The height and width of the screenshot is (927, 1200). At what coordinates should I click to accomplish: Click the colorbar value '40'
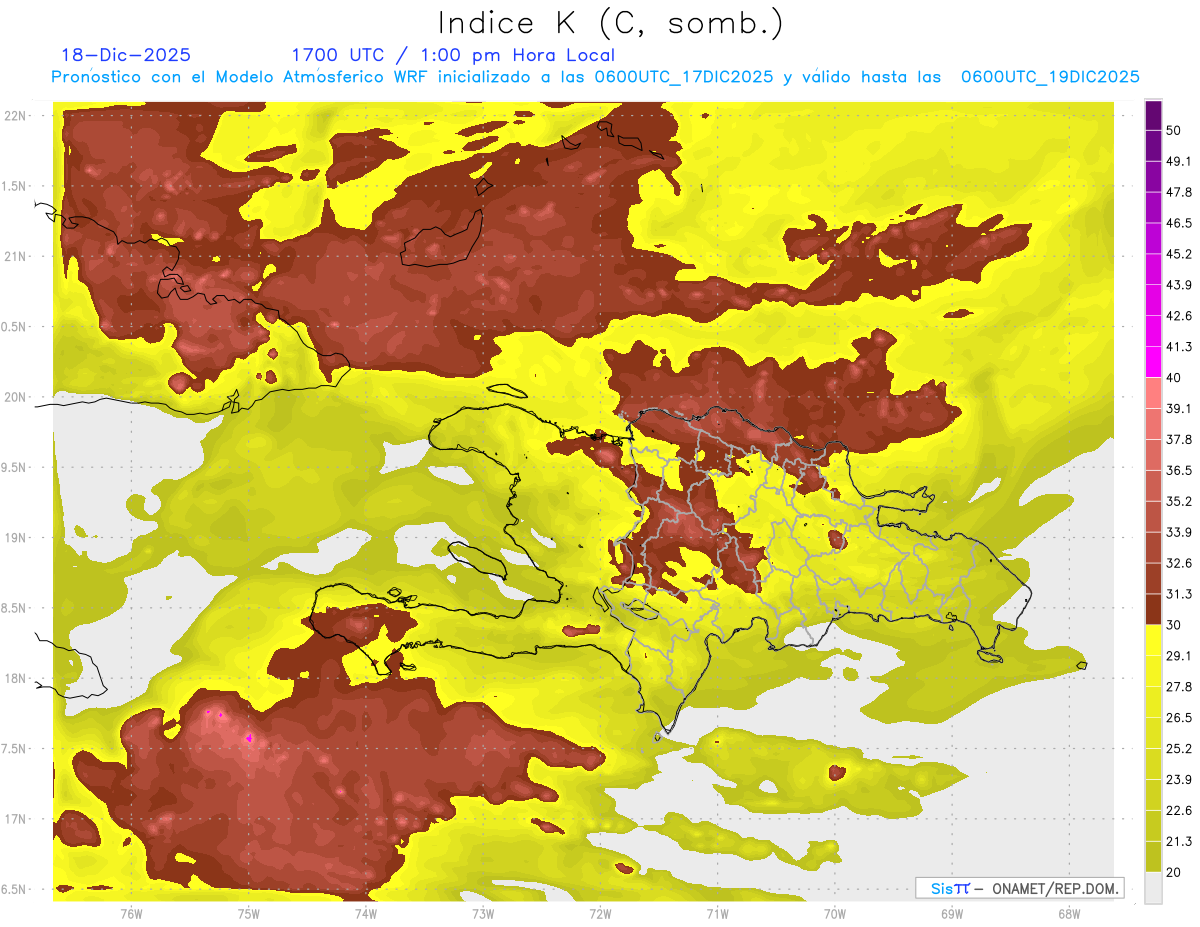pos(1174,378)
